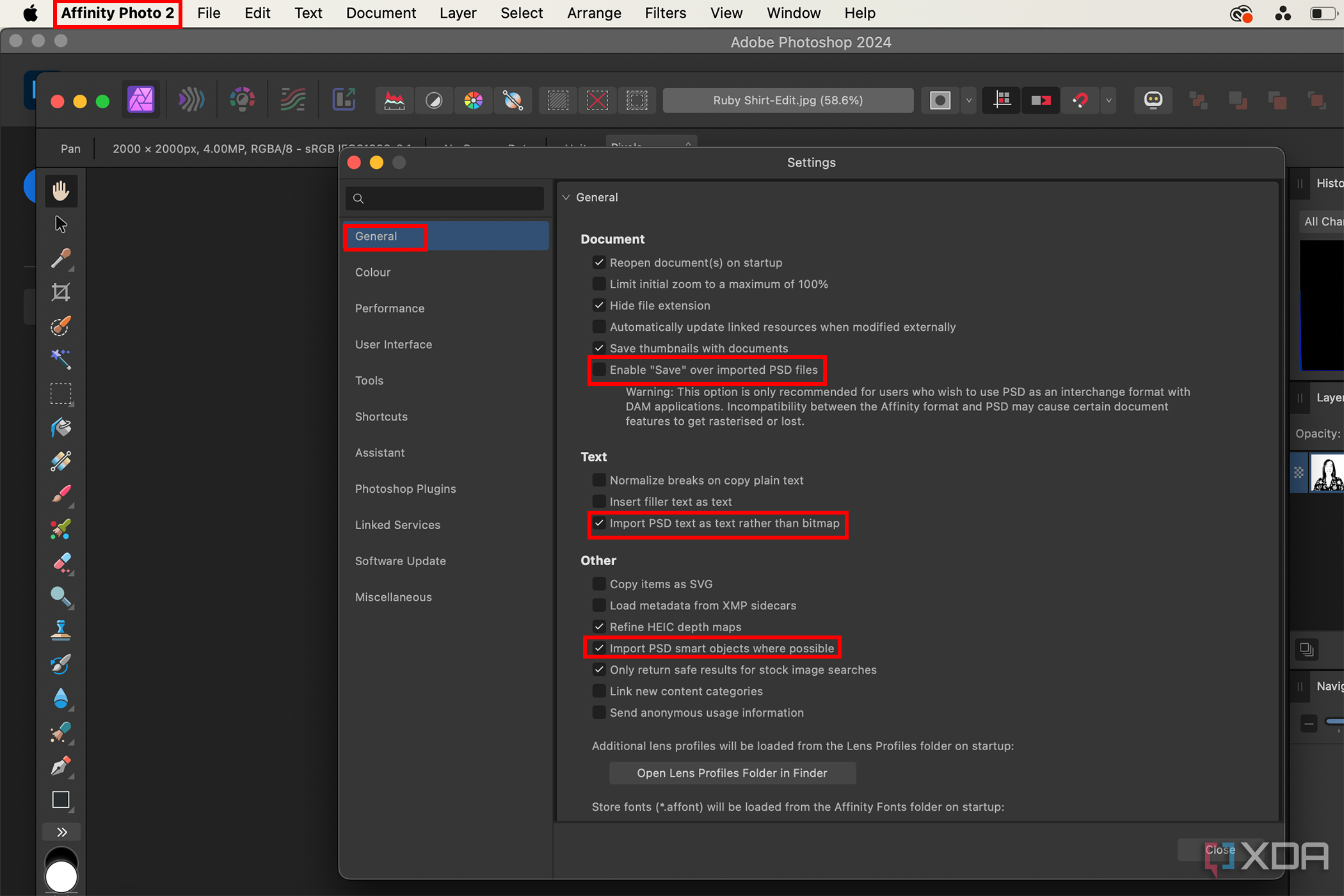Viewport: 1344px width, 896px height.
Task: Select Performance settings category
Action: click(446, 308)
